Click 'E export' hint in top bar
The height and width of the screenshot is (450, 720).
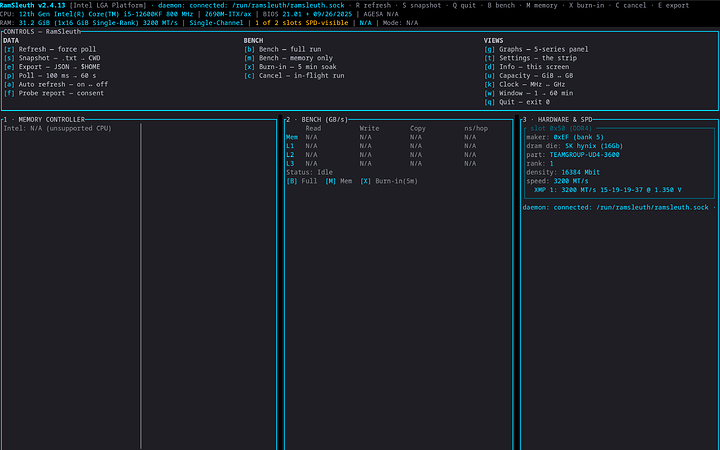tap(673, 6)
